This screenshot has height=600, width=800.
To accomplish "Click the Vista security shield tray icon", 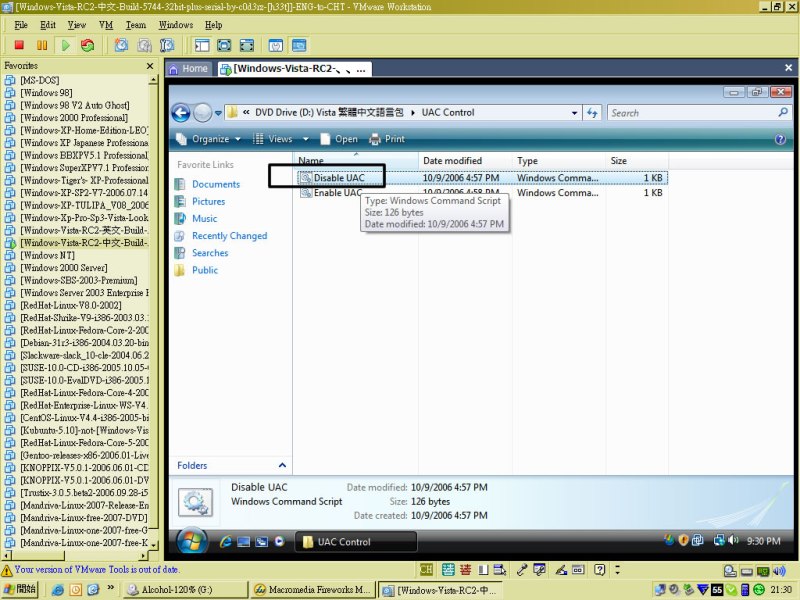I will pos(684,540).
